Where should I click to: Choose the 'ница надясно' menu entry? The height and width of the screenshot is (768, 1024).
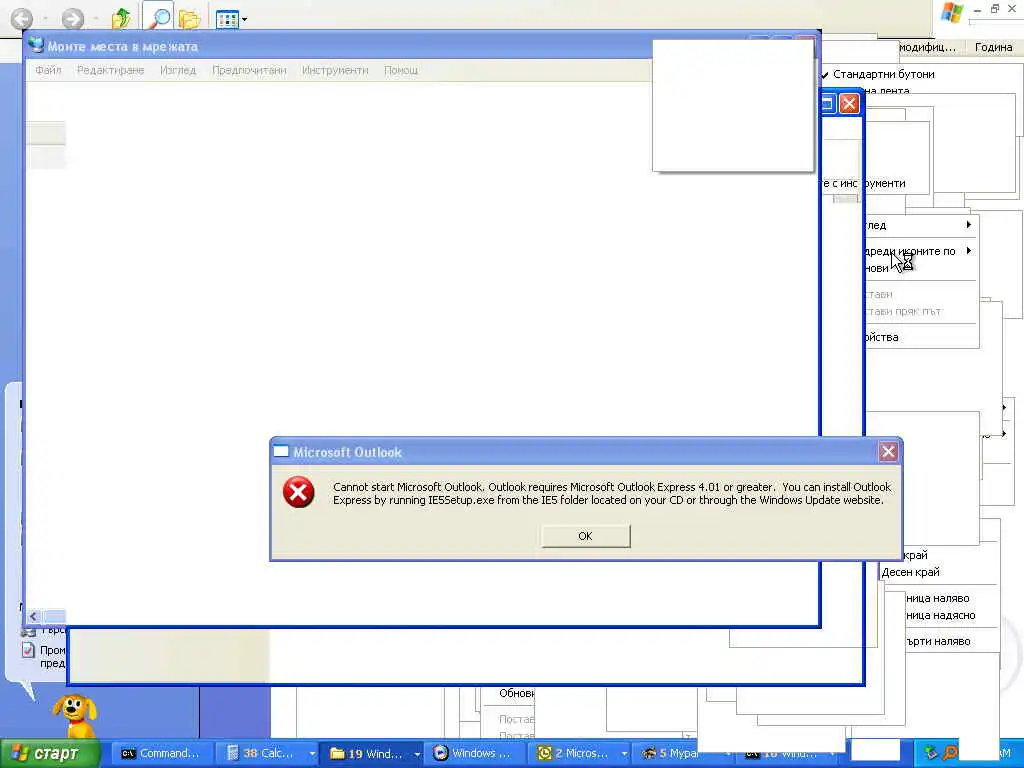click(940, 615)
